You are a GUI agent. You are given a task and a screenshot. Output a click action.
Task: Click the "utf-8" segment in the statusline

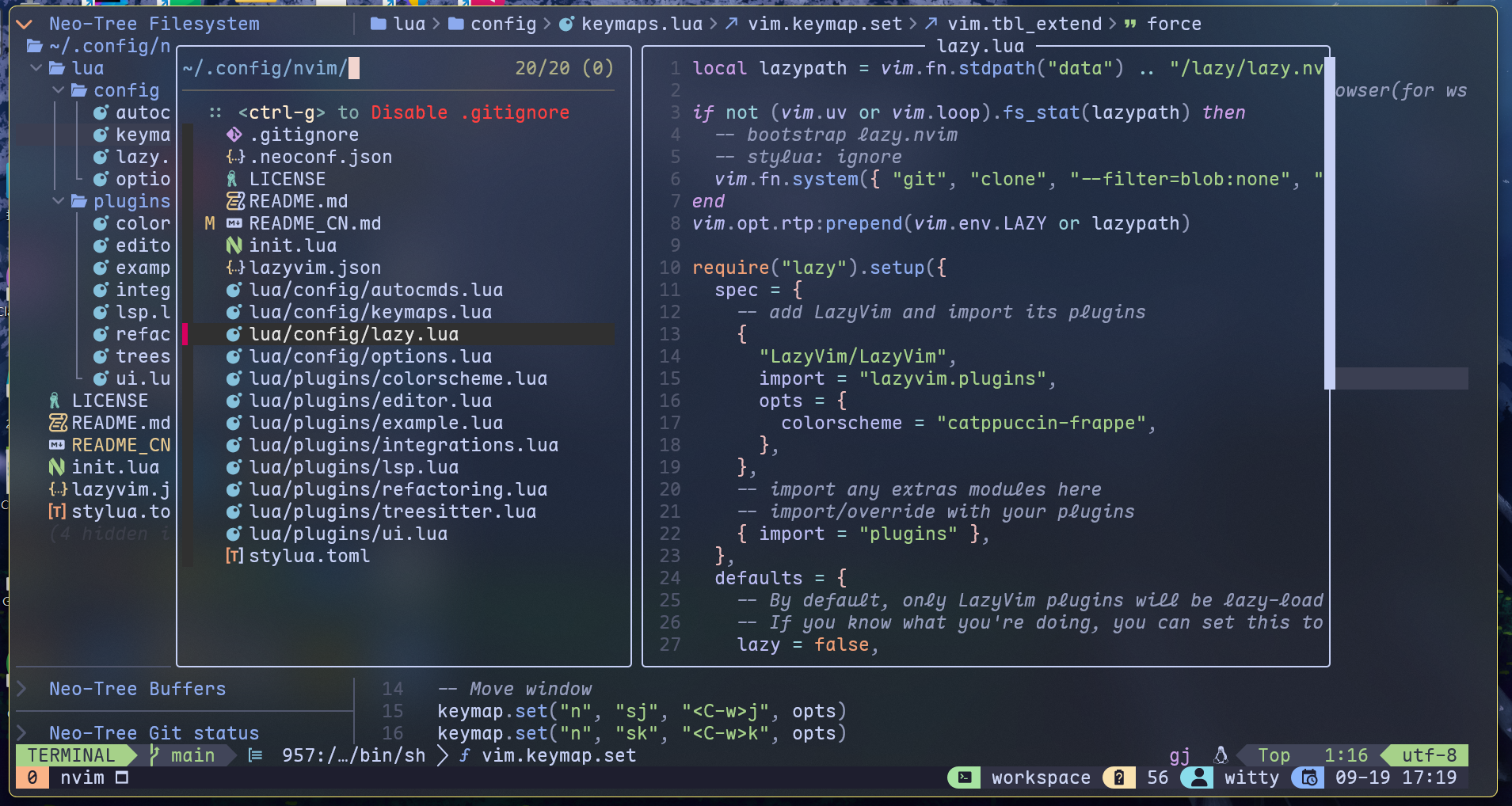point(1430,755)
